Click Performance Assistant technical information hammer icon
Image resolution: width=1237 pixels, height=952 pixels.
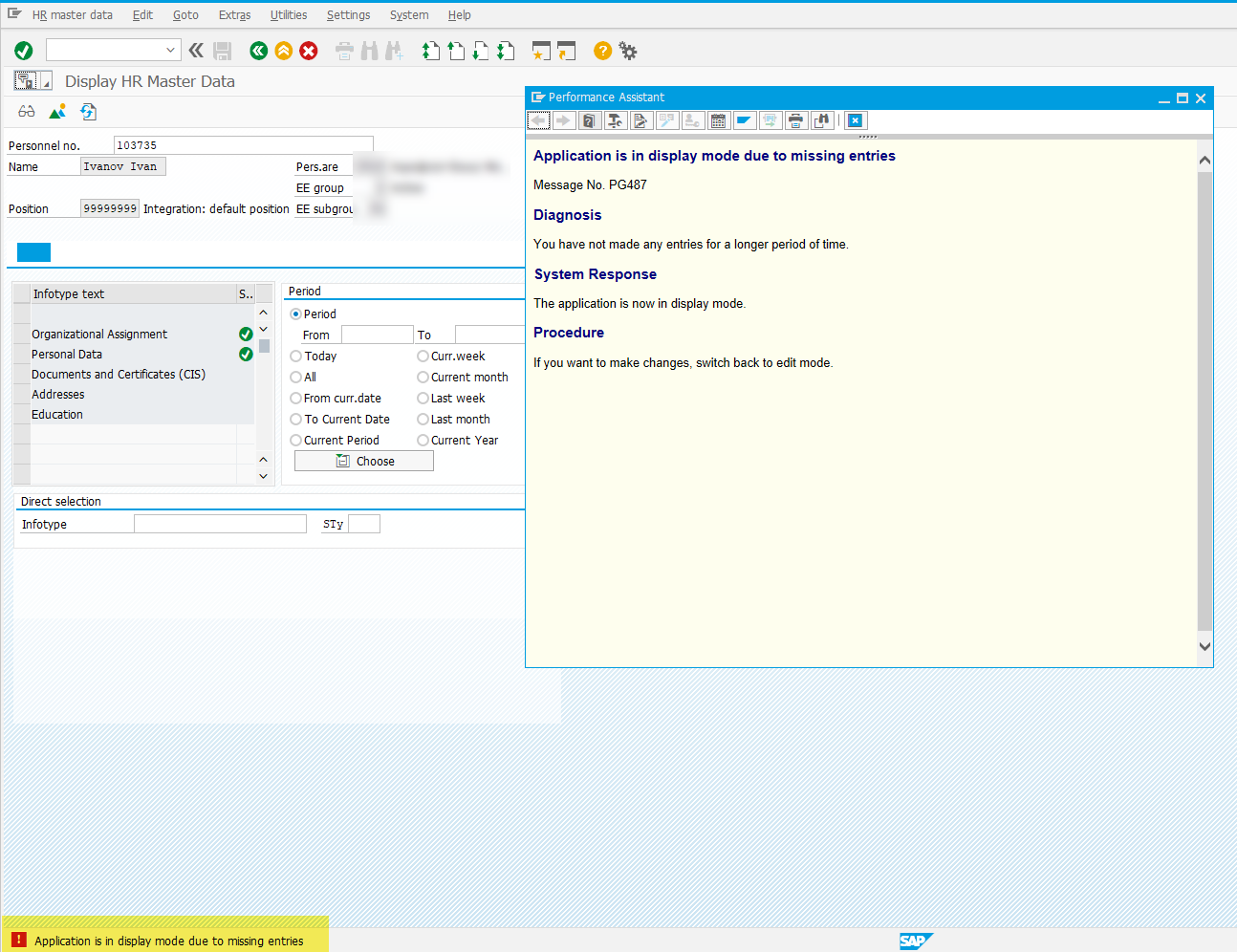click(616, 120)
